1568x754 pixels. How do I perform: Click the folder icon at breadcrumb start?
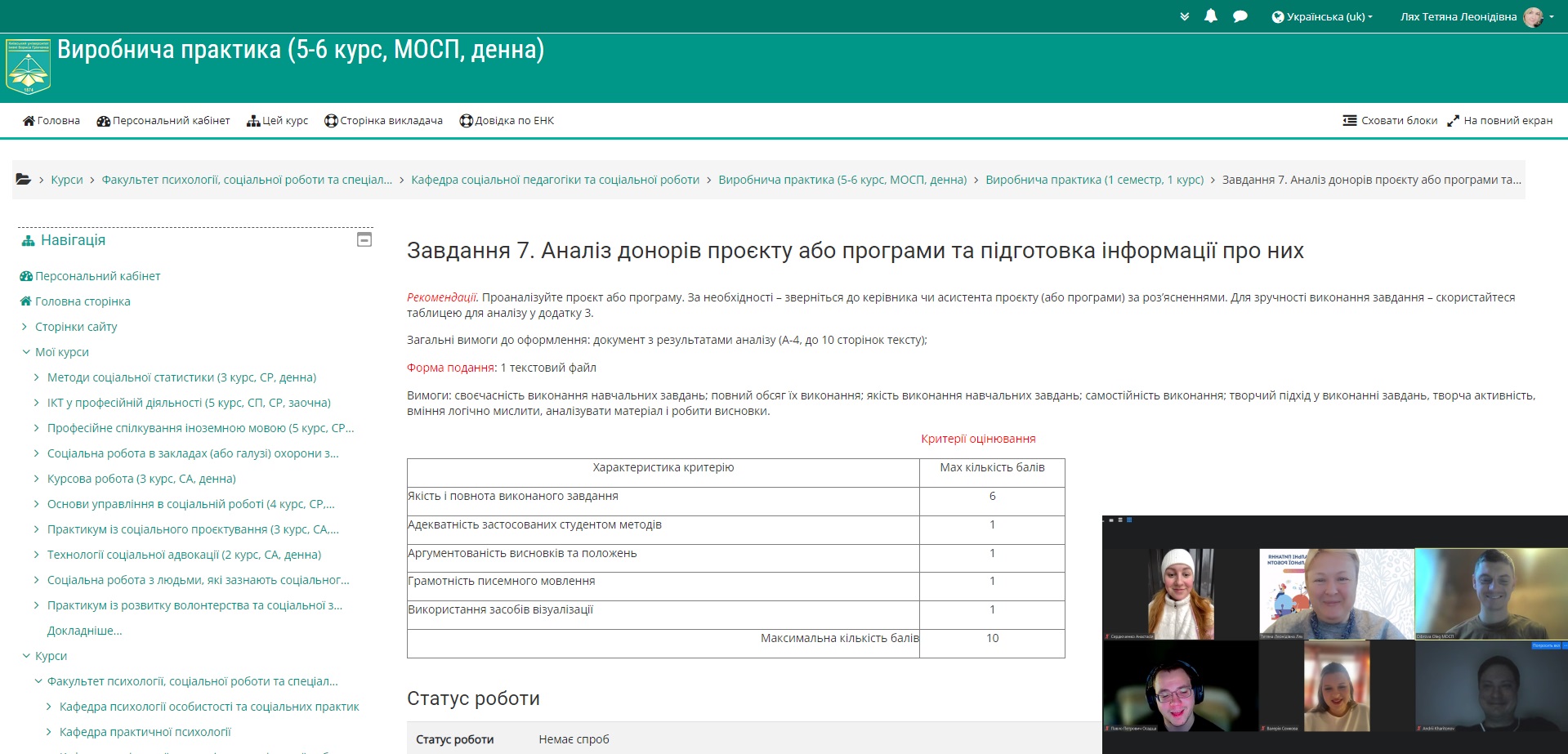coord(22,179)
